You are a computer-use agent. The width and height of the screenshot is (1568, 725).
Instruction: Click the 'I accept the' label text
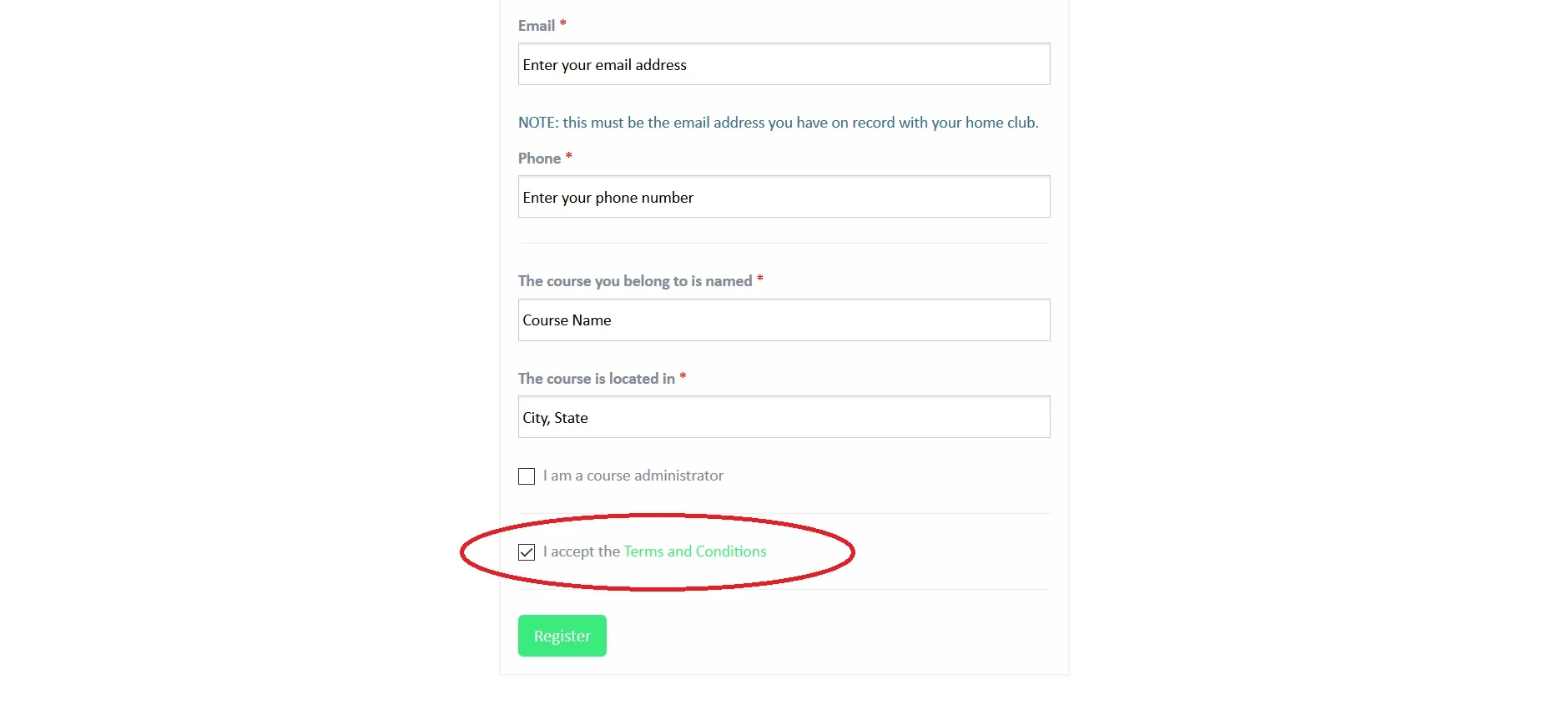coord(582,551)
